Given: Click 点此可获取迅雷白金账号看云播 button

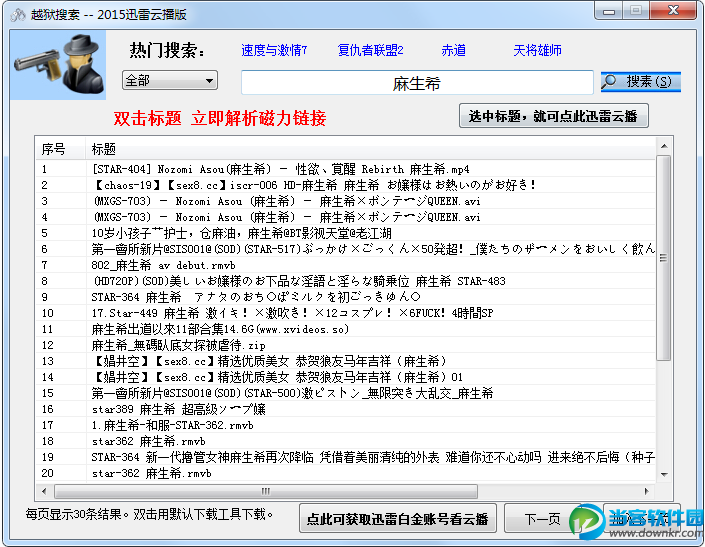Looking at the screenshot, I should 398,519.
